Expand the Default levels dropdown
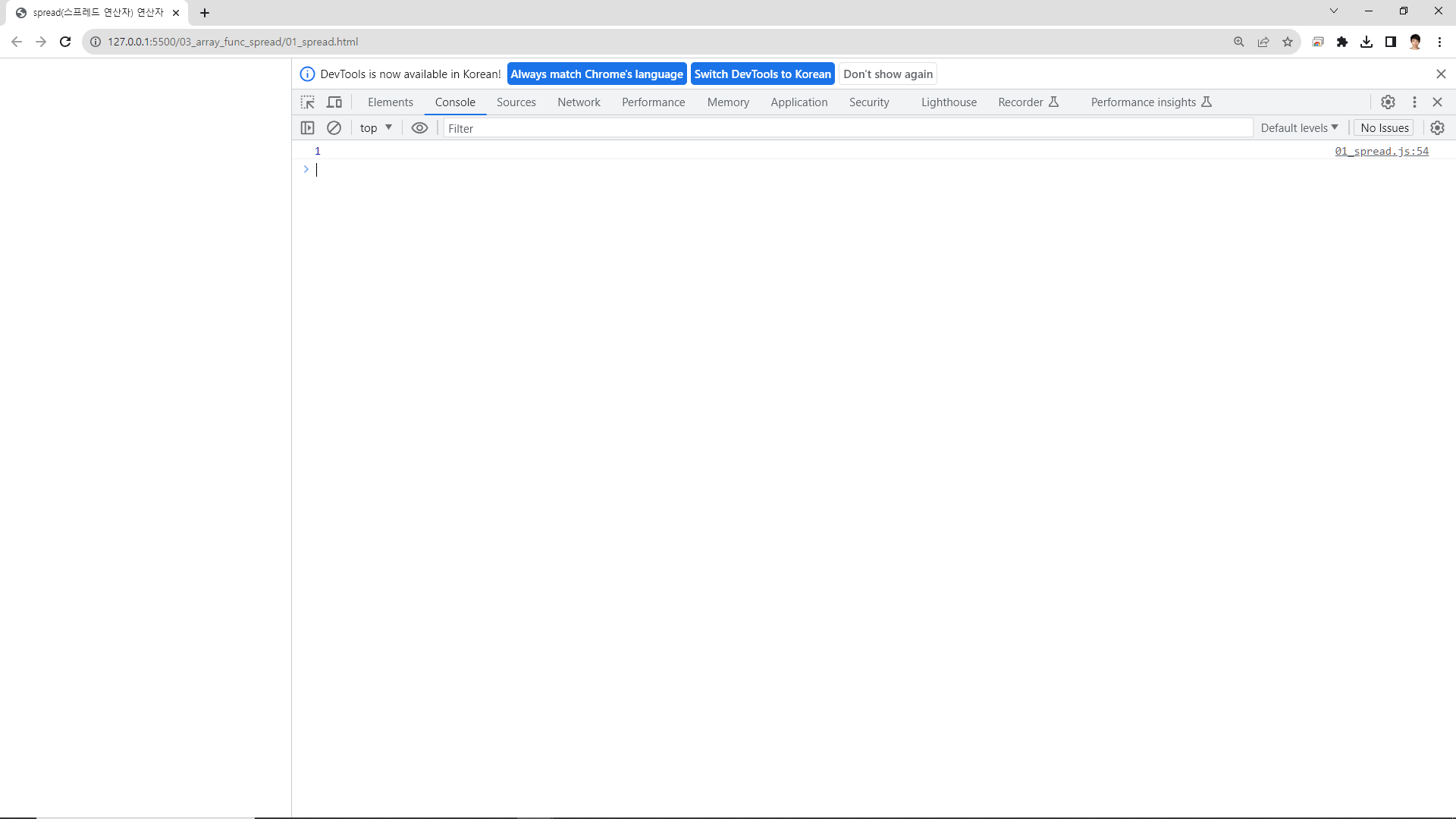This screenshot has width=1456, height=819. pyautogui.click(x=1299, y=128)
